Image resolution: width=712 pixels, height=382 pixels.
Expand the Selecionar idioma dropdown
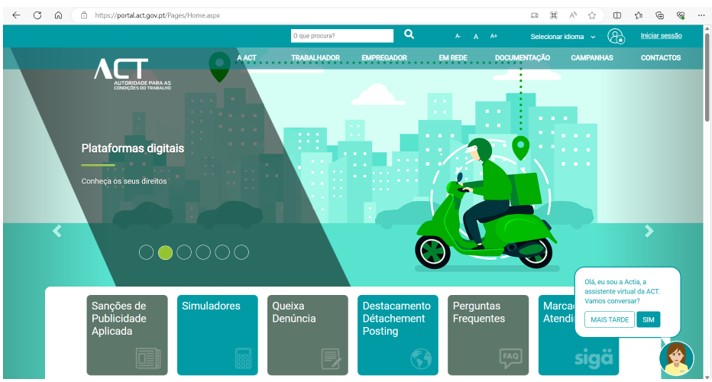click(563, 37)
